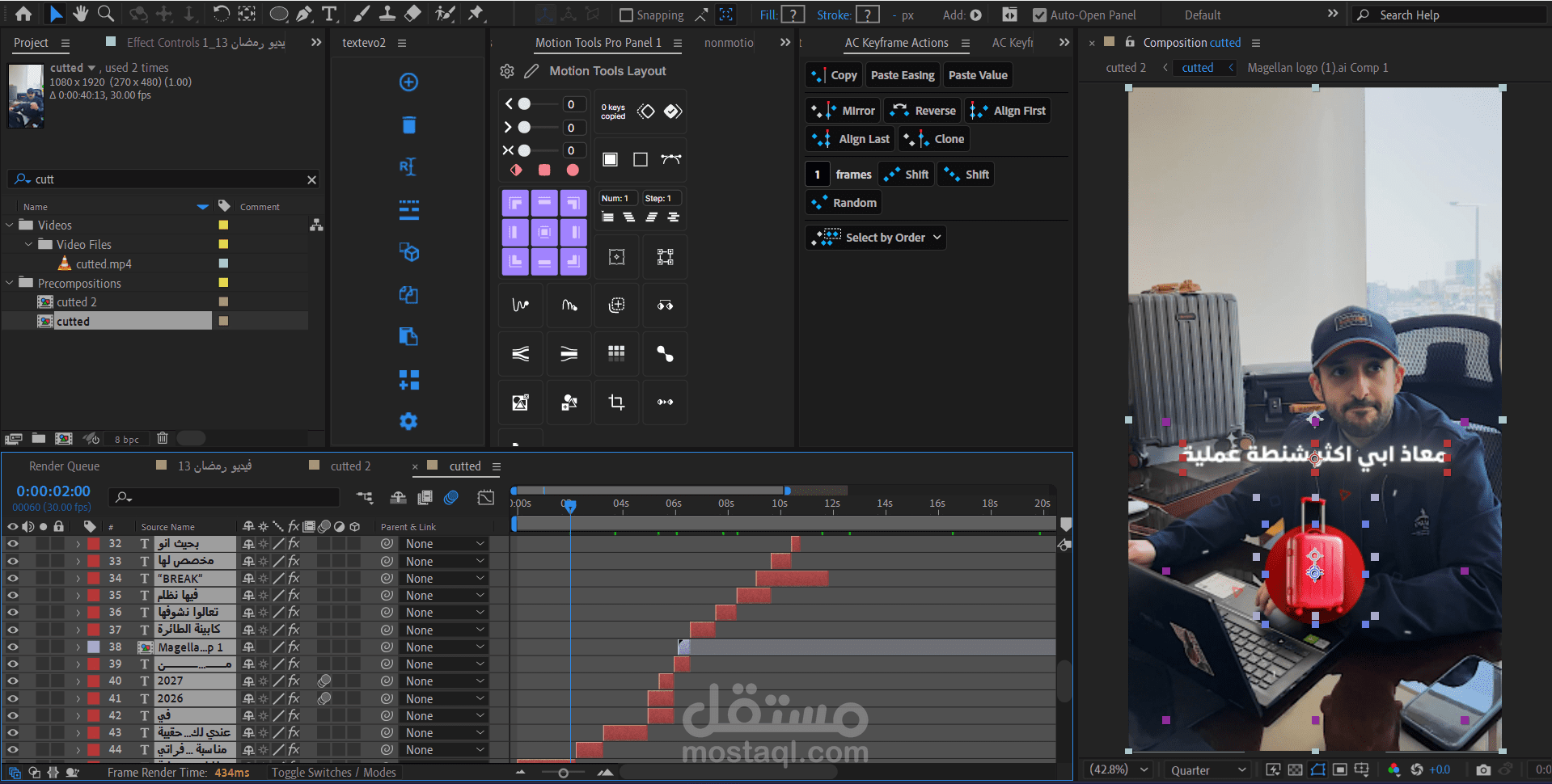Click the plus circle icon in textevo2 panel
Screen dimensions: 1552x784
[408, 82]
